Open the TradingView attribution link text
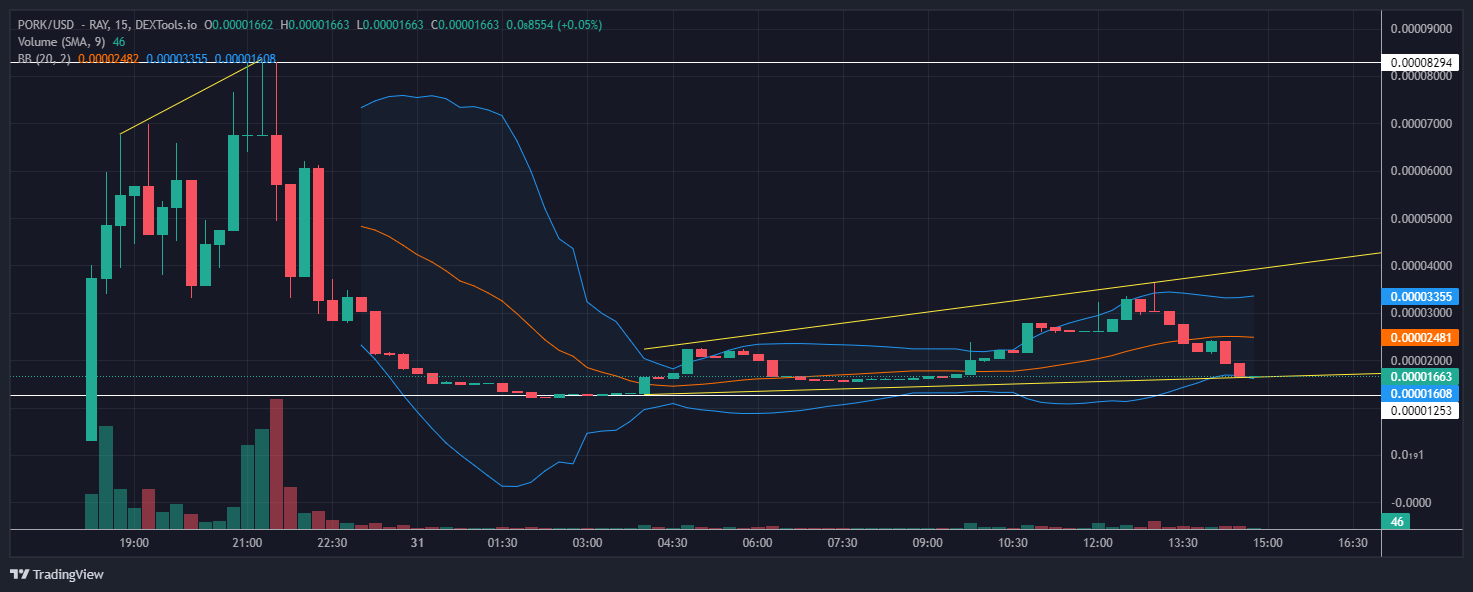This screenshot has width=1473, height=592. click(67, 575)
